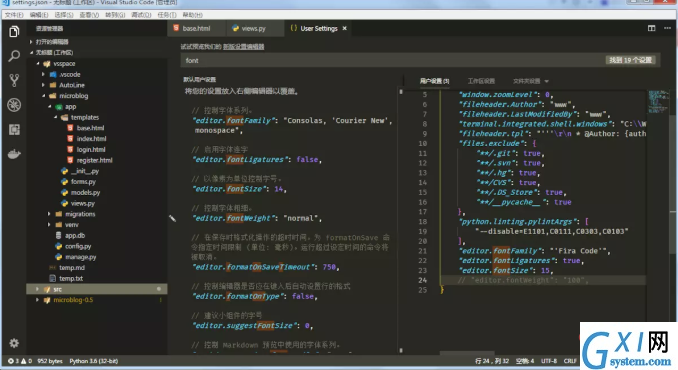
Task: Open the editor more actions ellipsis
Action: 667,28
